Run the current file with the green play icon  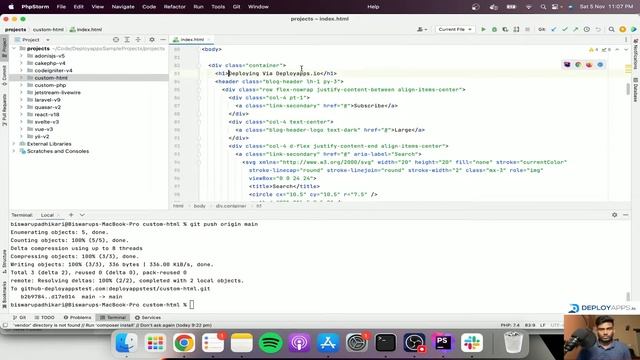click(x=483, y=29)
